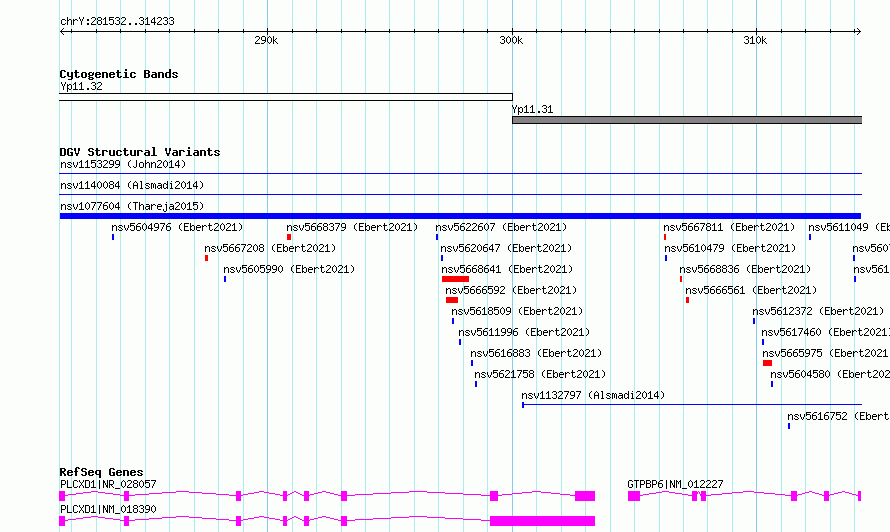890x532 pixels.
Task: Click the nsv5616883 (Ebert2021) label
Action: 536,353
